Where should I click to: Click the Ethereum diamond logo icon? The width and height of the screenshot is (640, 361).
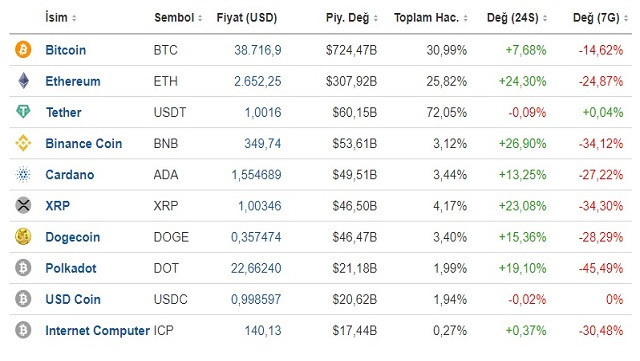click(x=24, y=81)
